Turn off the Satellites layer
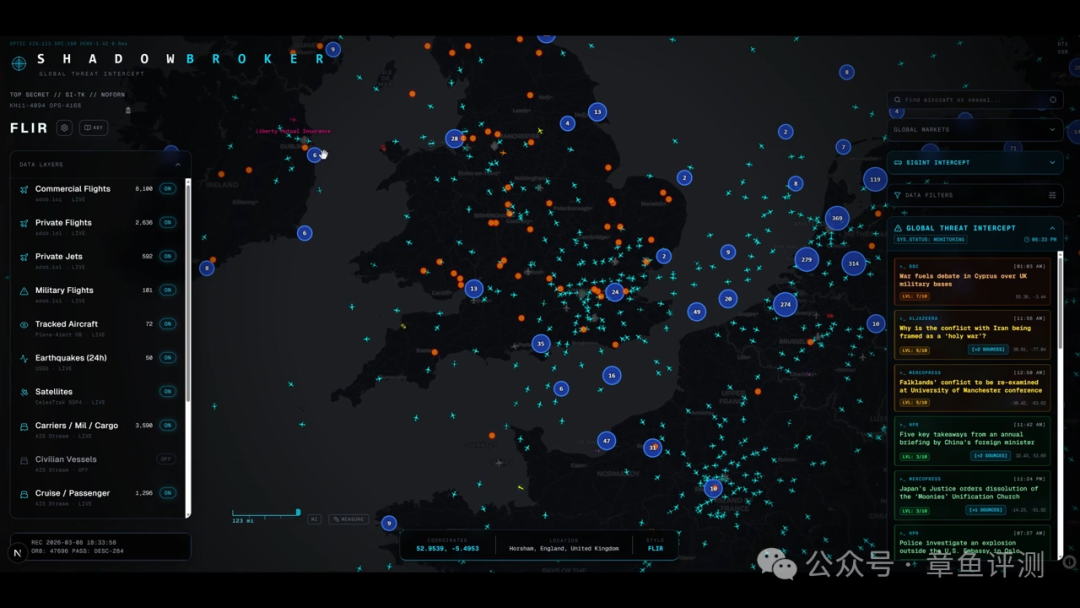 [167, 391]
